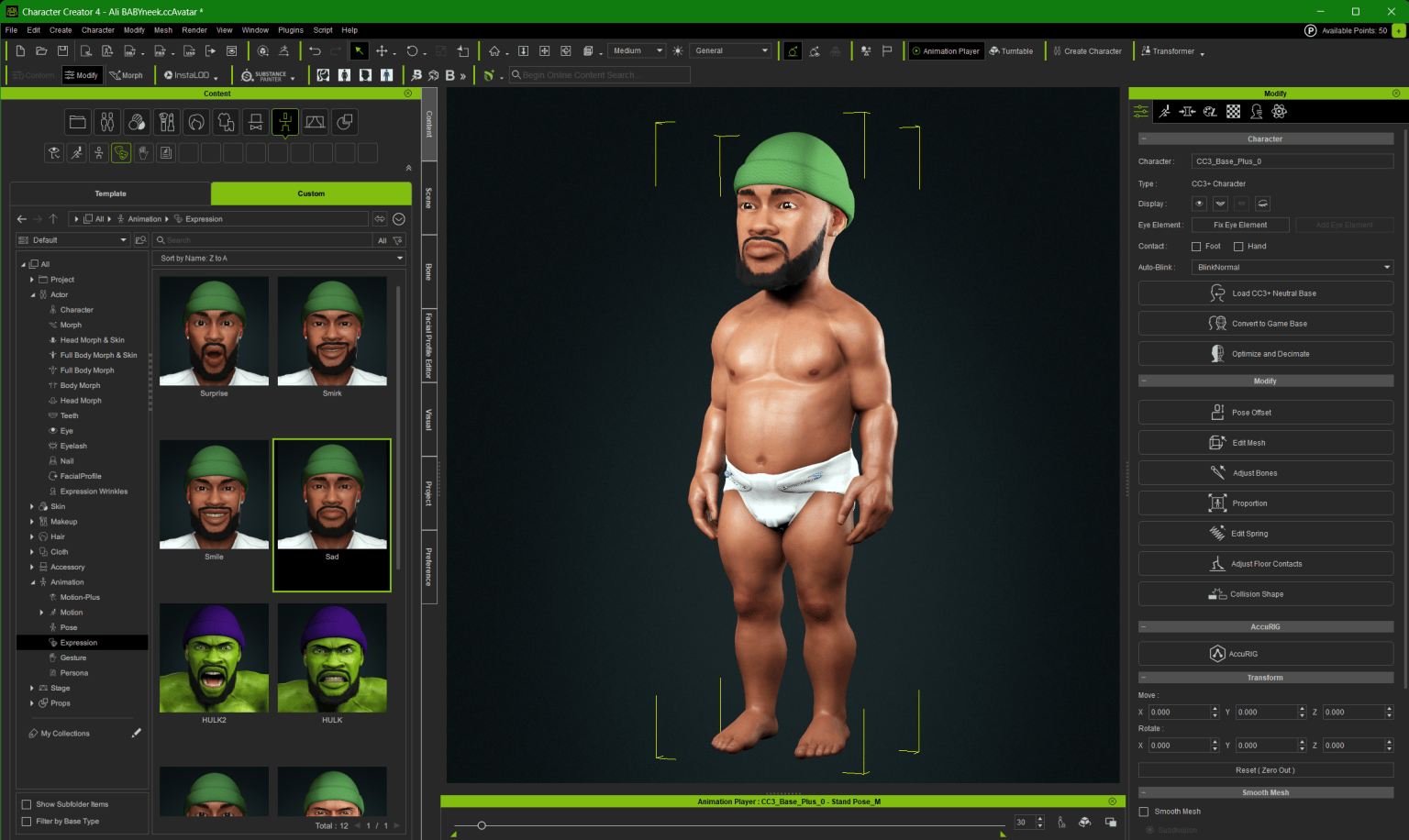
Task: Click Load CC3+ Neutral Base button
Action: [1266, 293]
